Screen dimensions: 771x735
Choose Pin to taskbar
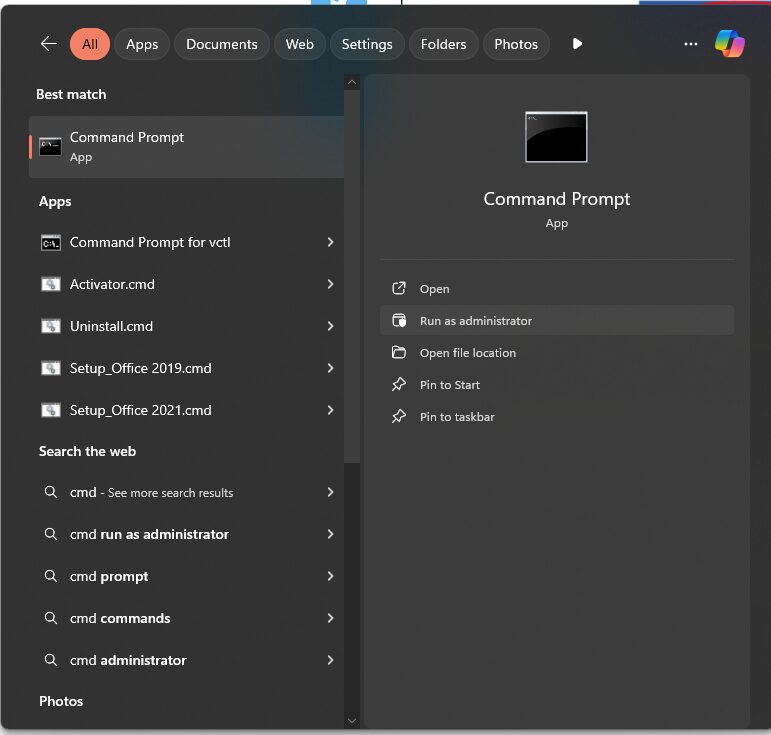[557, 416]
